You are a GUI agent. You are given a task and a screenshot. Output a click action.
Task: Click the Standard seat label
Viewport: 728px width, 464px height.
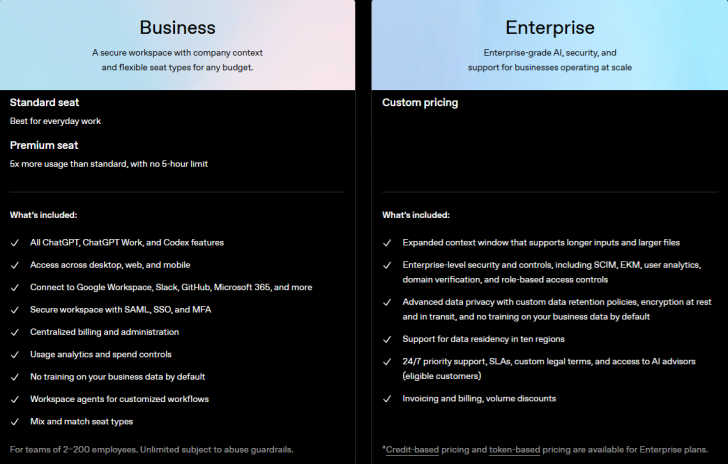coord(45,103)
